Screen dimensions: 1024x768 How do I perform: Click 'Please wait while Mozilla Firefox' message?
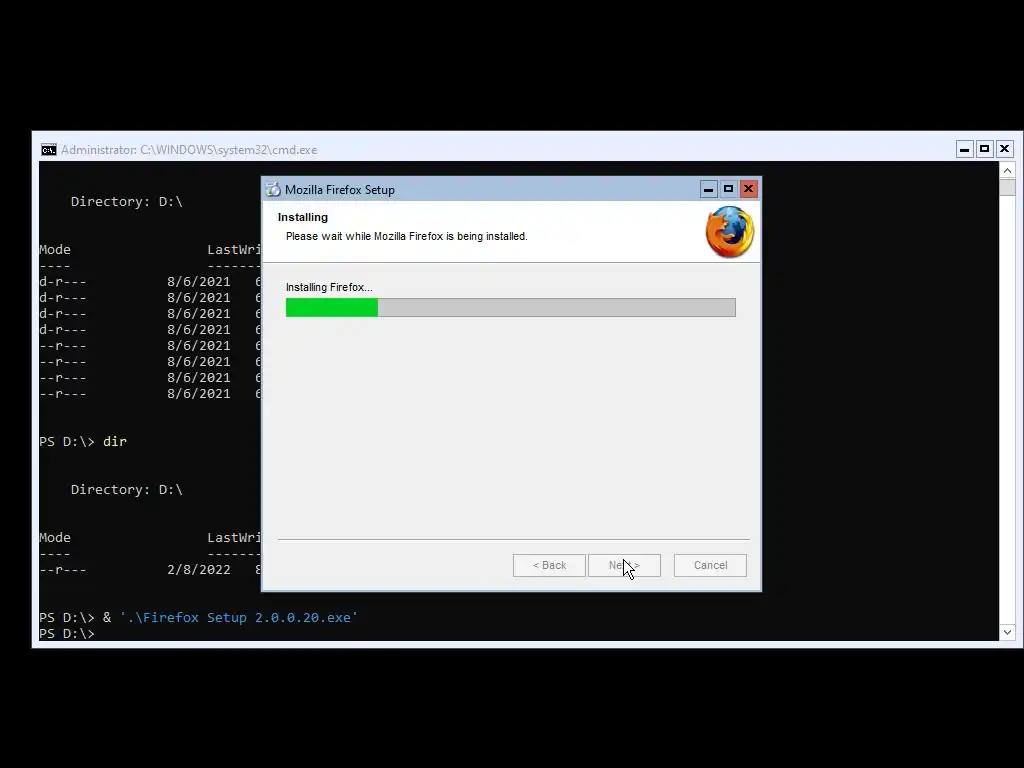click(x=406, y=236)
